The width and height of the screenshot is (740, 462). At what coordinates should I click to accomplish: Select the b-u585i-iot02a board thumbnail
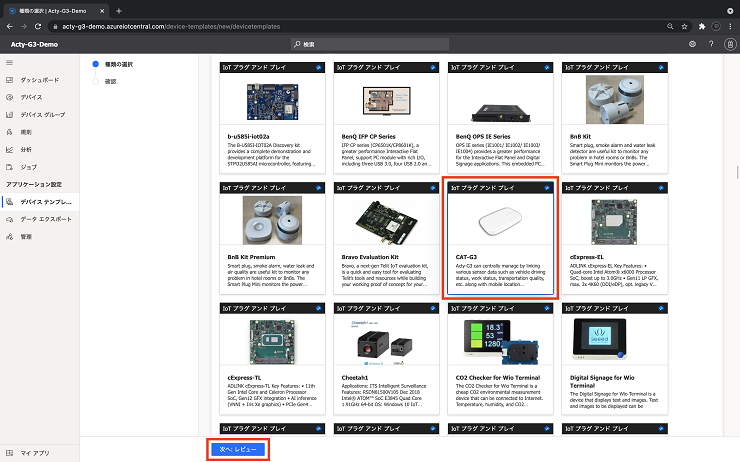point(272,101)
